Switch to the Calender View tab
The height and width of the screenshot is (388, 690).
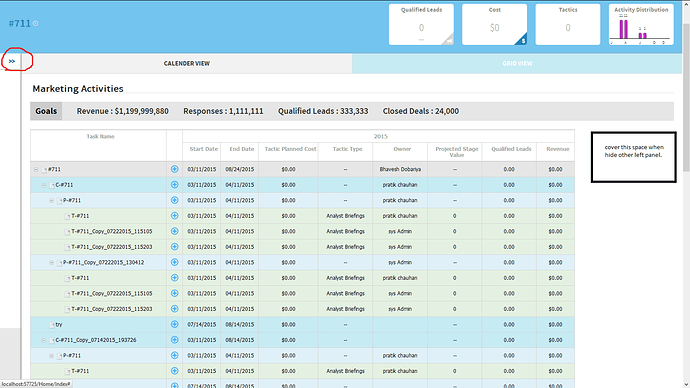tap(187, 63)
